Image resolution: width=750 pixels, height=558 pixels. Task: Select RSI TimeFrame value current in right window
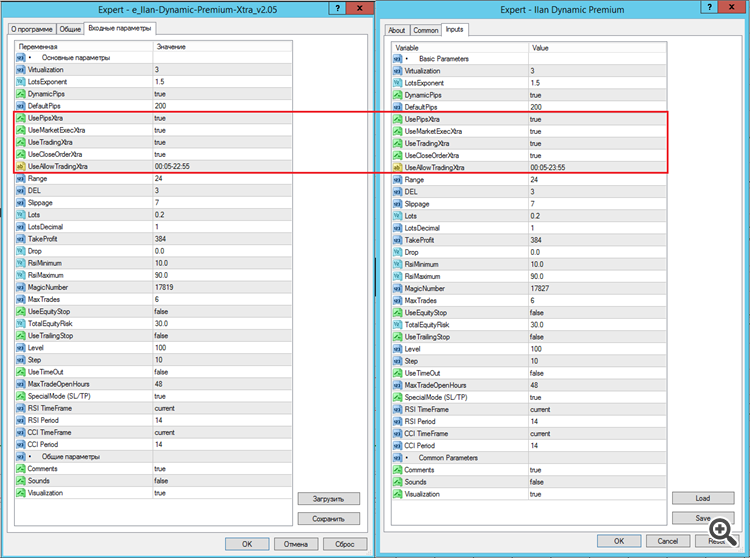click(540, 409)
